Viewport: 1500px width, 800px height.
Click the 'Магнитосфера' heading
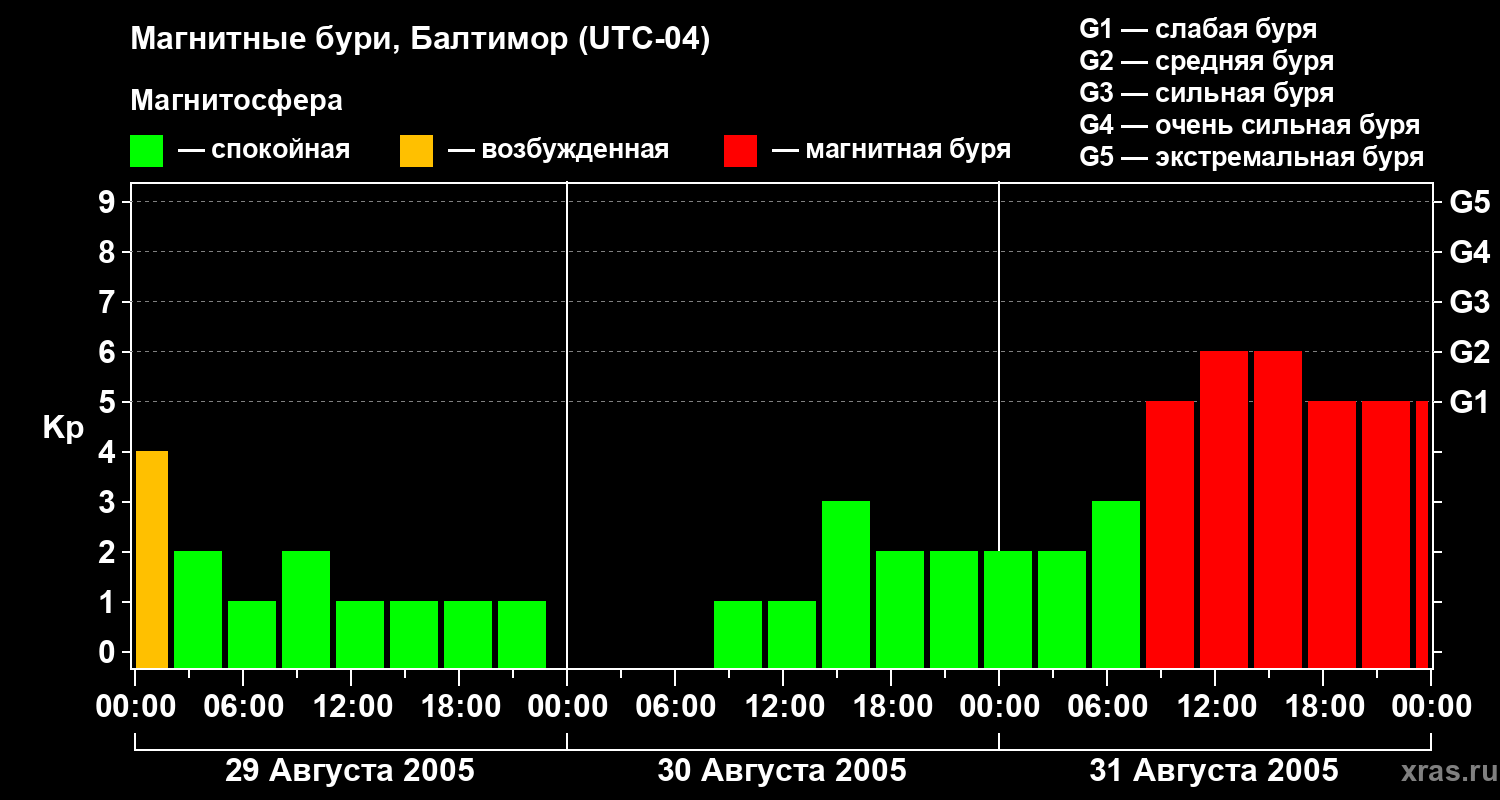236,101
